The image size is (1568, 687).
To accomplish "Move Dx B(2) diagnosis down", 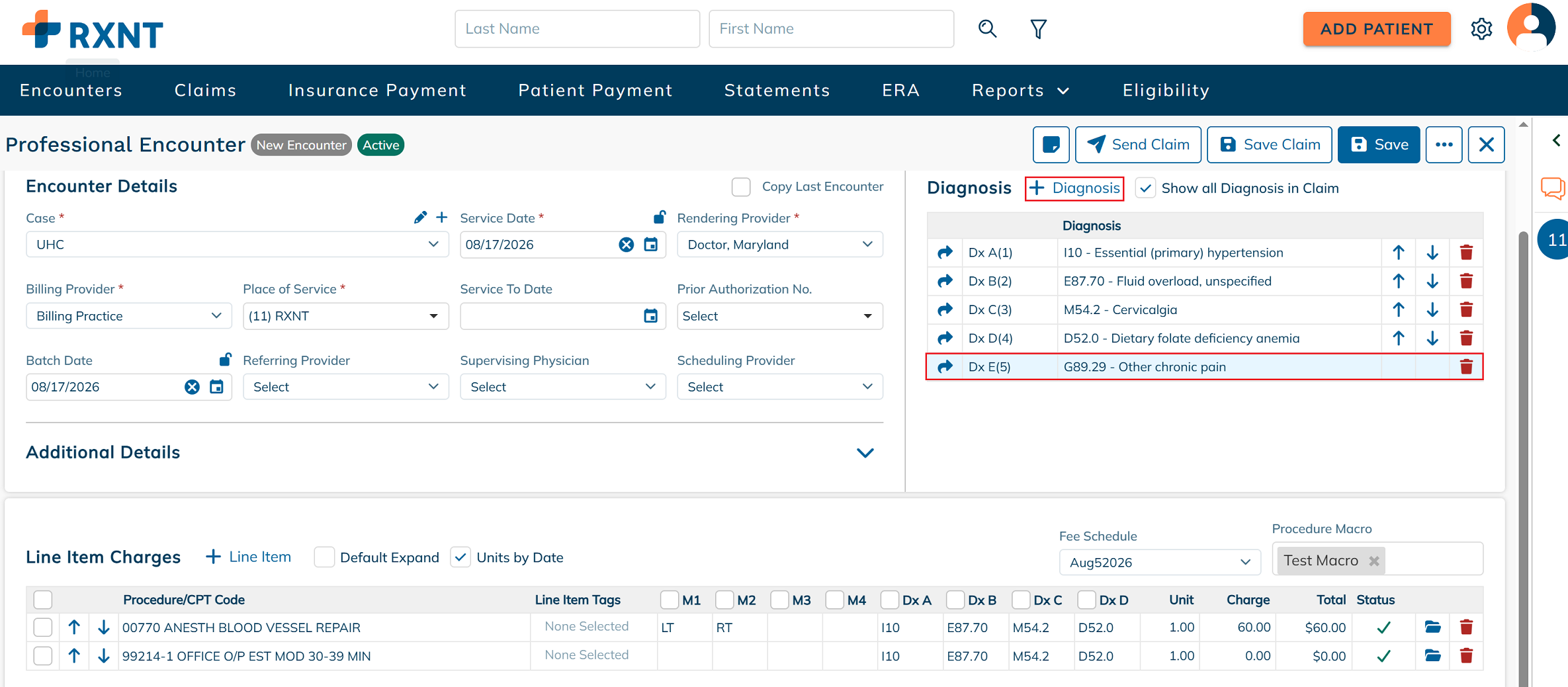I will coord(1432,281).
